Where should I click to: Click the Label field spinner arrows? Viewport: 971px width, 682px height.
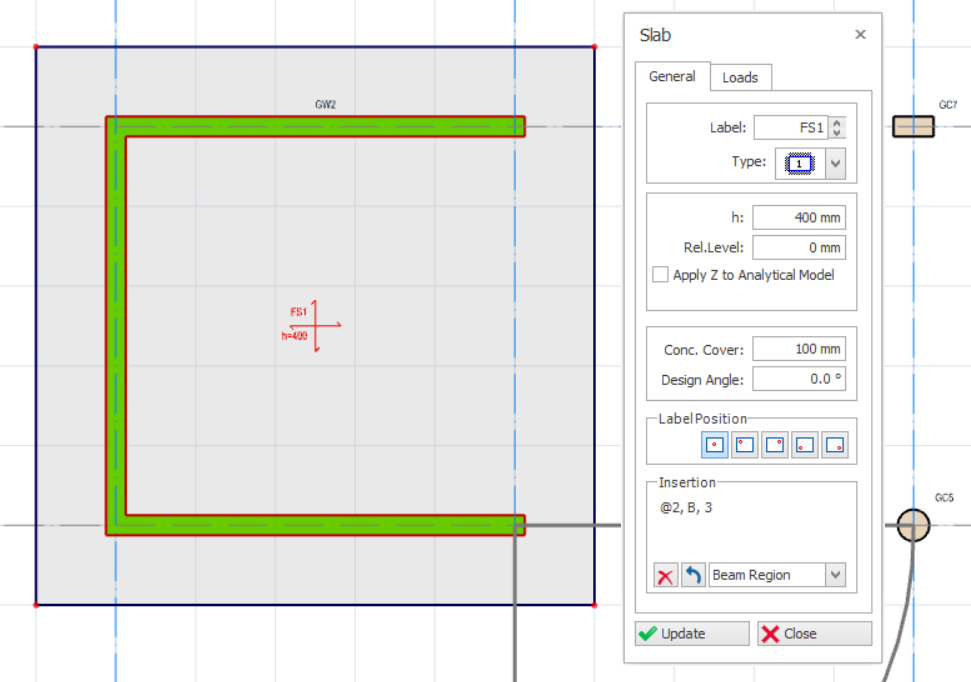(837, 128)
